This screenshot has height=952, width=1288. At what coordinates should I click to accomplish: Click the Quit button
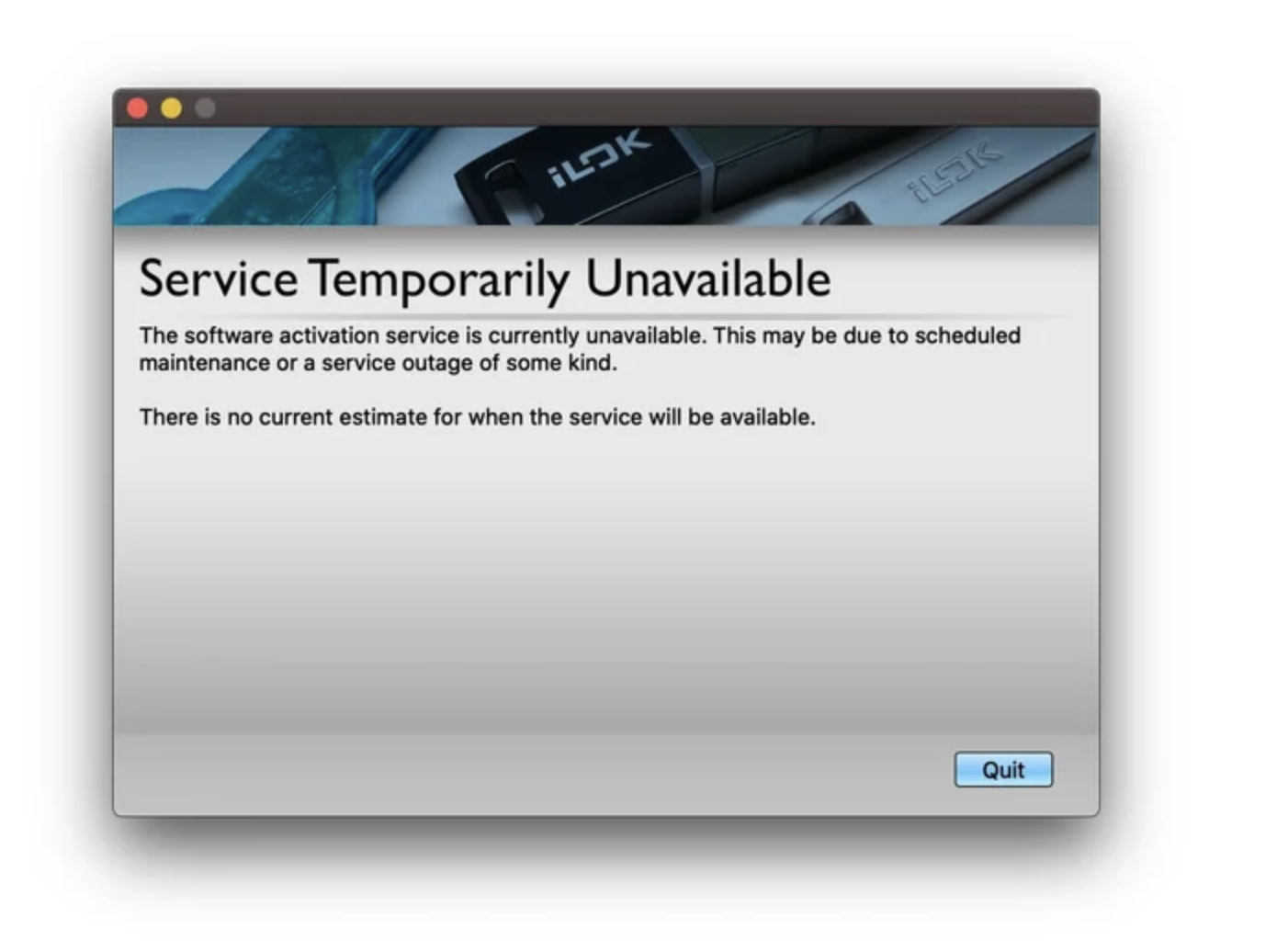pos(1003,770)
